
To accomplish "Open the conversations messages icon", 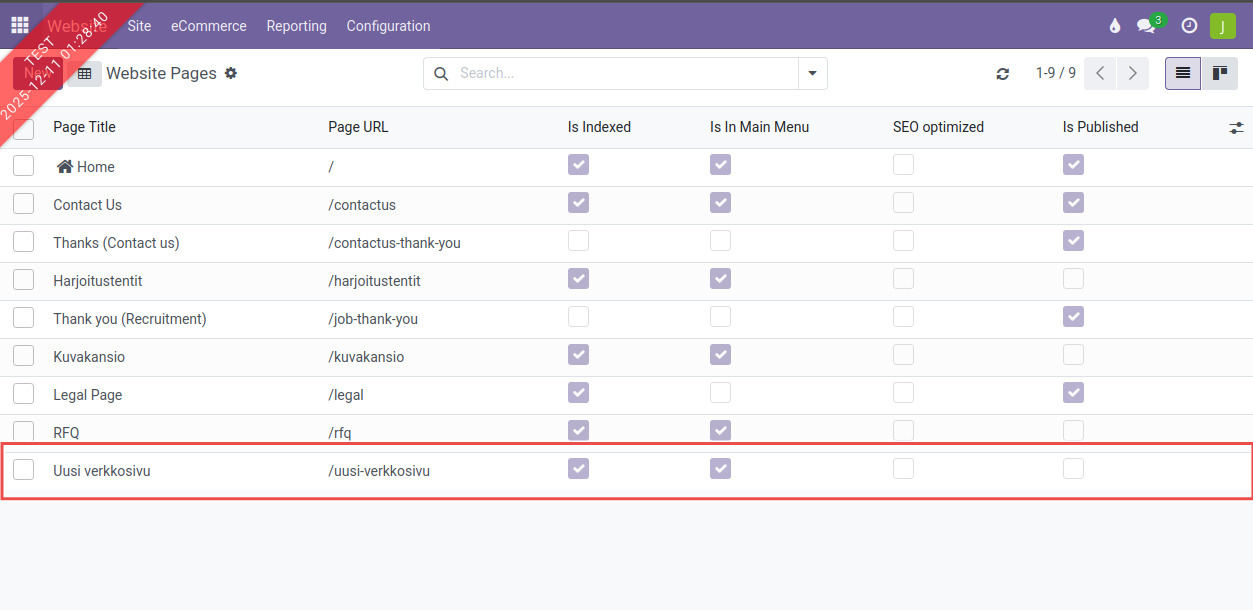I will point(1146,26).
